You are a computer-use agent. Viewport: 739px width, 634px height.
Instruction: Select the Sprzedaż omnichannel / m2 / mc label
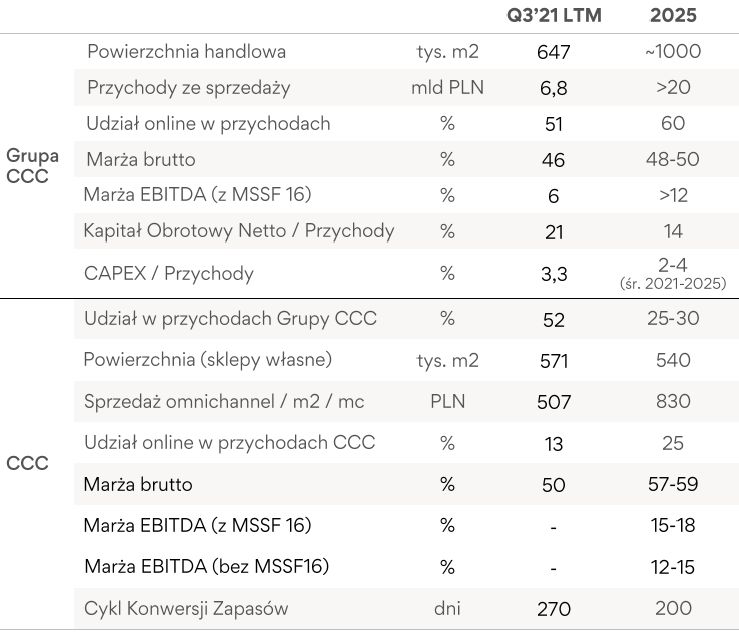coord(224,402)
